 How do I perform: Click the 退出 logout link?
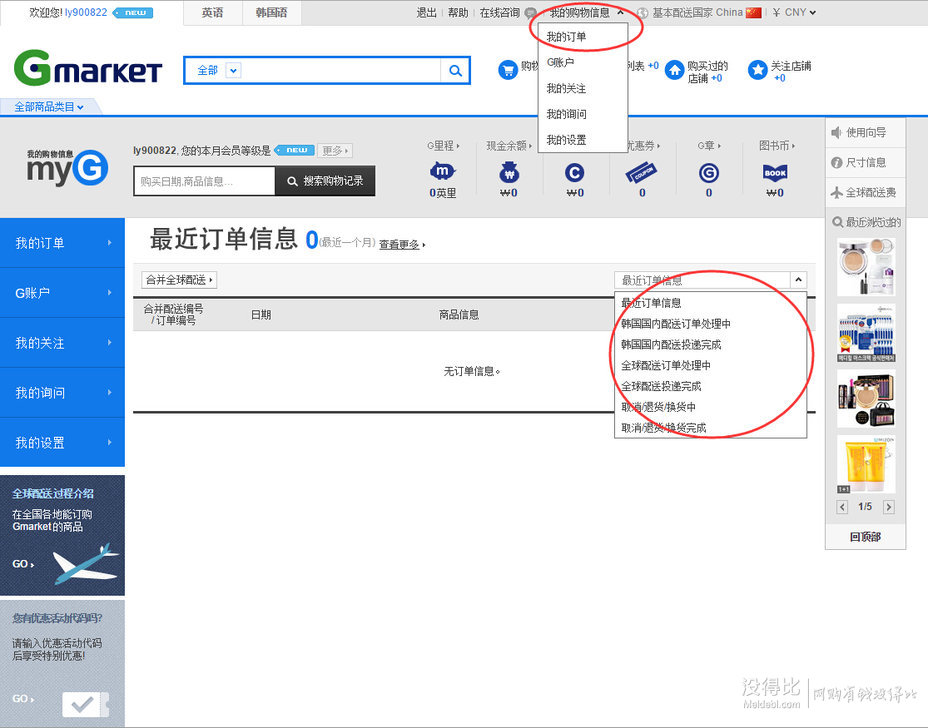426,12
